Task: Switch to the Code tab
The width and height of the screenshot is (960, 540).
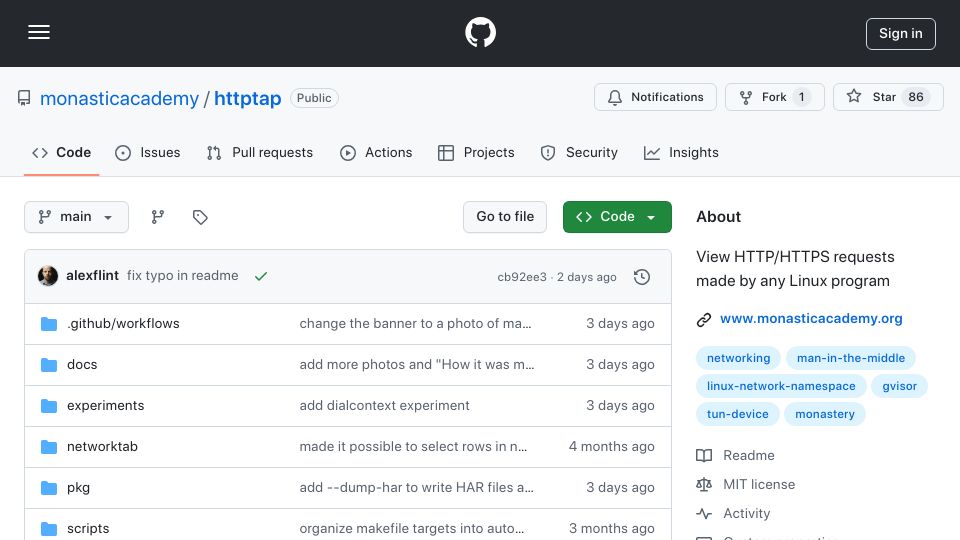Action: point(61,152)
